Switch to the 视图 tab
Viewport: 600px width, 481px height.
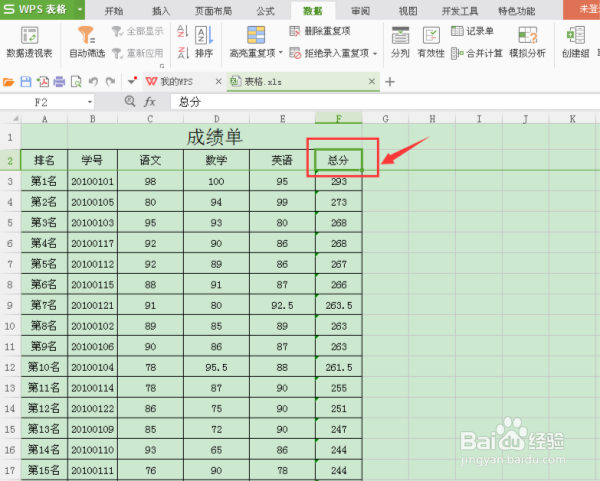[408, 11]
